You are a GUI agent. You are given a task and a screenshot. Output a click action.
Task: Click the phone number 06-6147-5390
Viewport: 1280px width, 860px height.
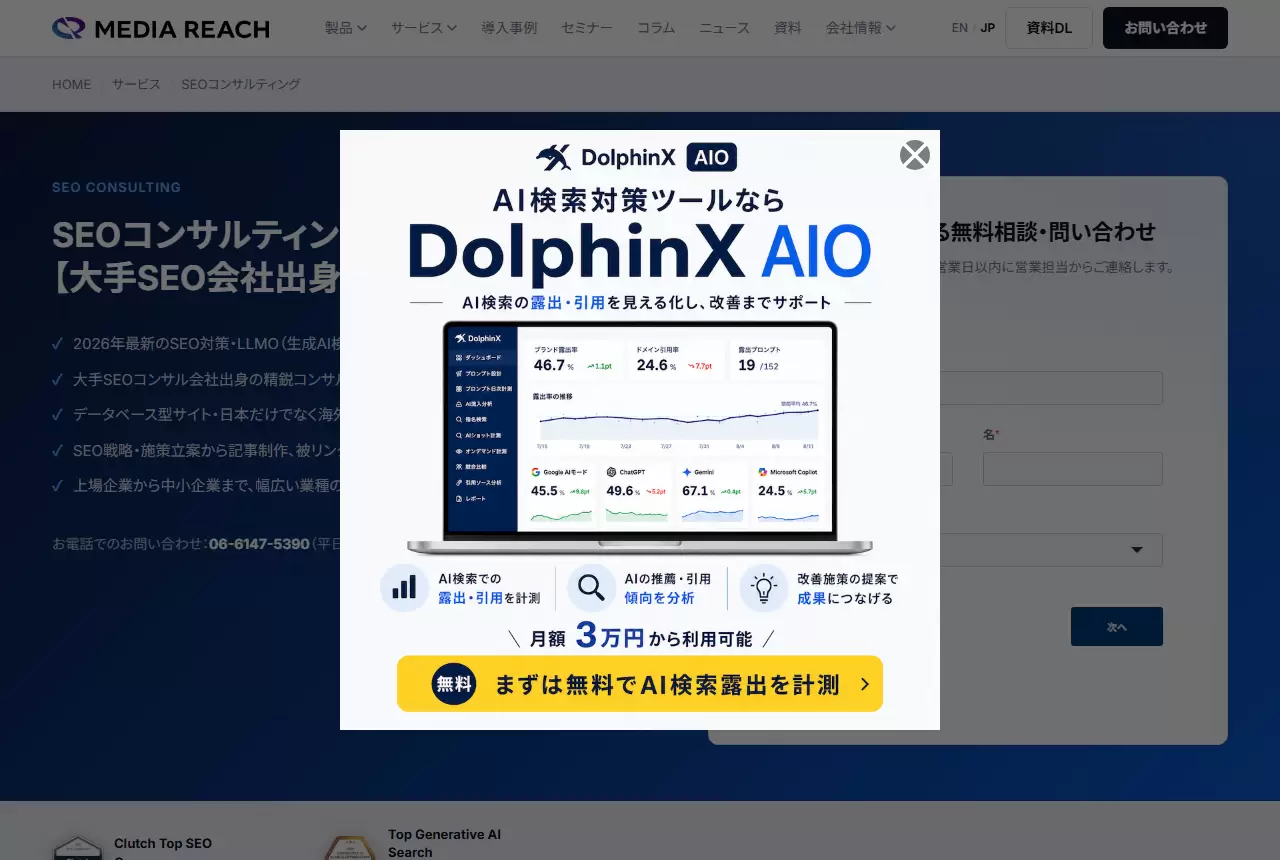pos(259,544)
